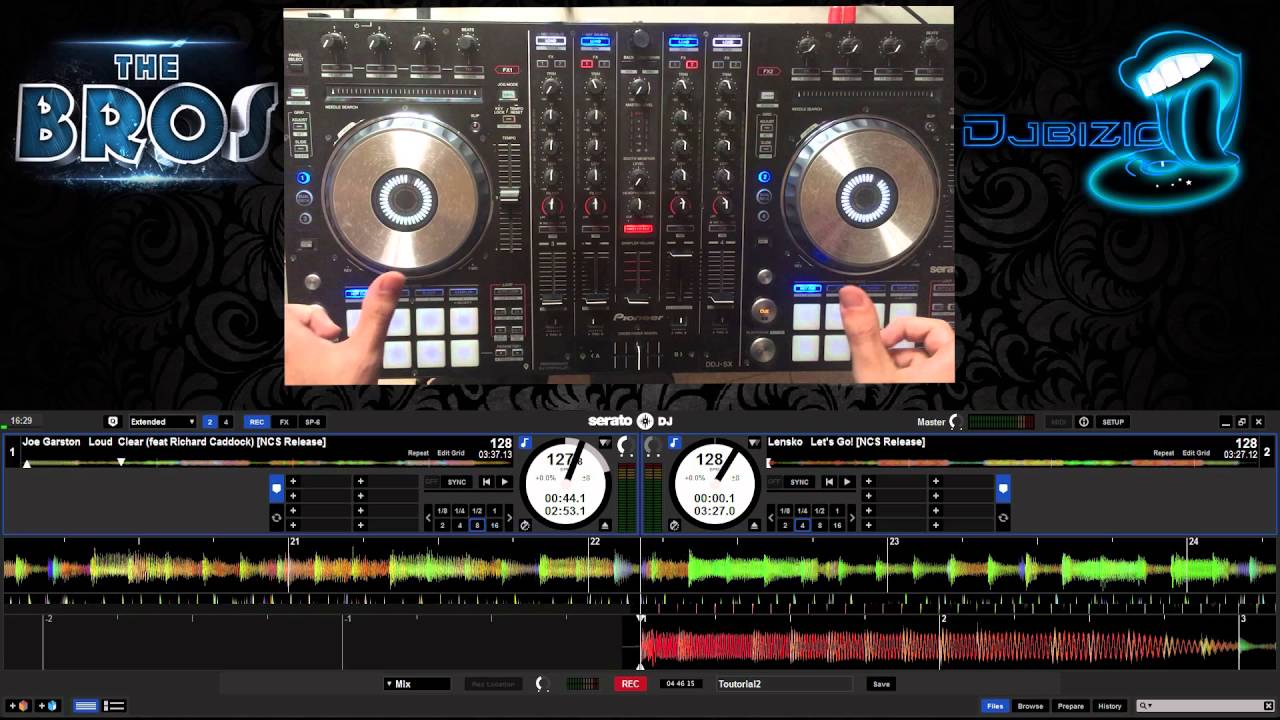Open SETUP screen
The width and height of the screenshot is (1280, 720).
[1113, 422]
